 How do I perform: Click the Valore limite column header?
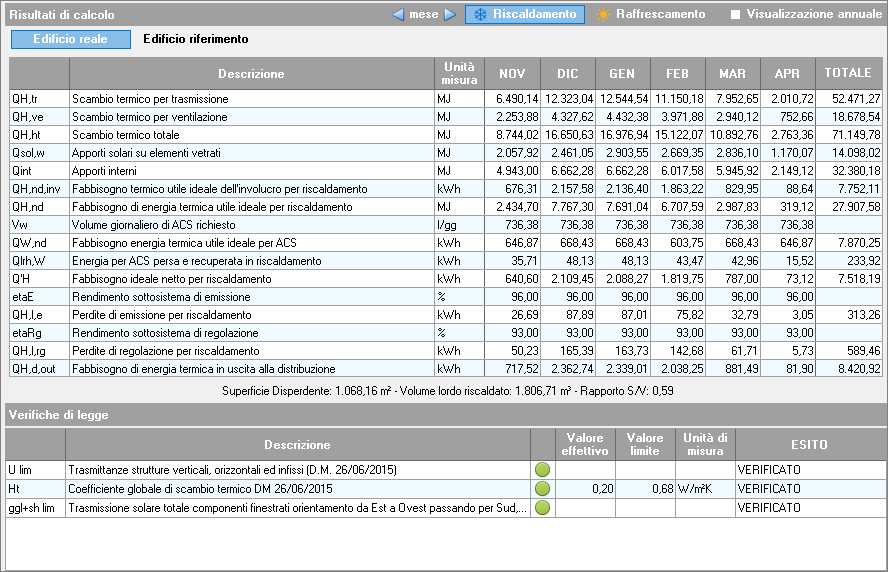pyautogui.click(x=645, y=444)
